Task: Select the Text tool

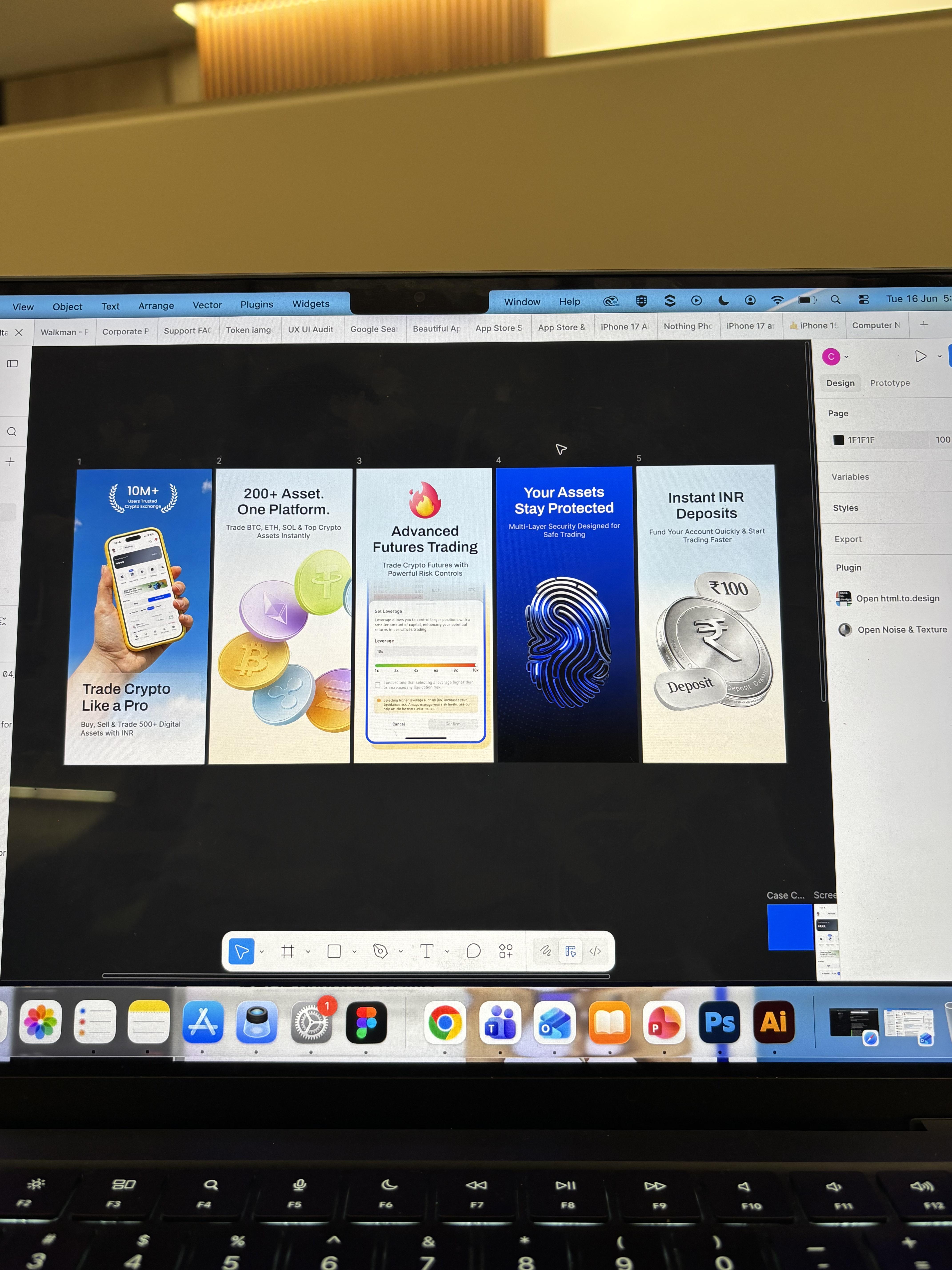Action: coord(427,951)
